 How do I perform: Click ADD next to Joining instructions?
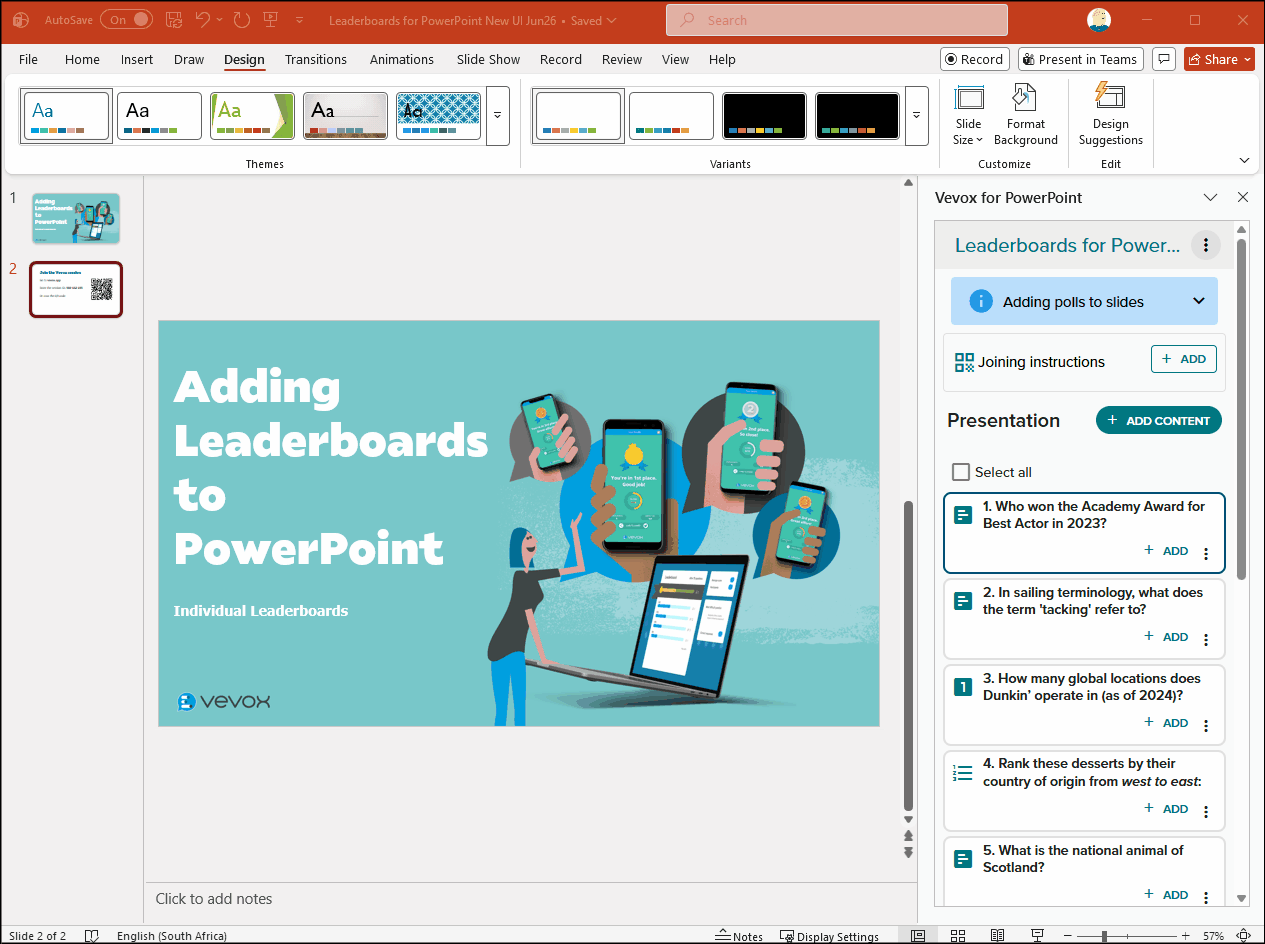(x=1184, y=359)
